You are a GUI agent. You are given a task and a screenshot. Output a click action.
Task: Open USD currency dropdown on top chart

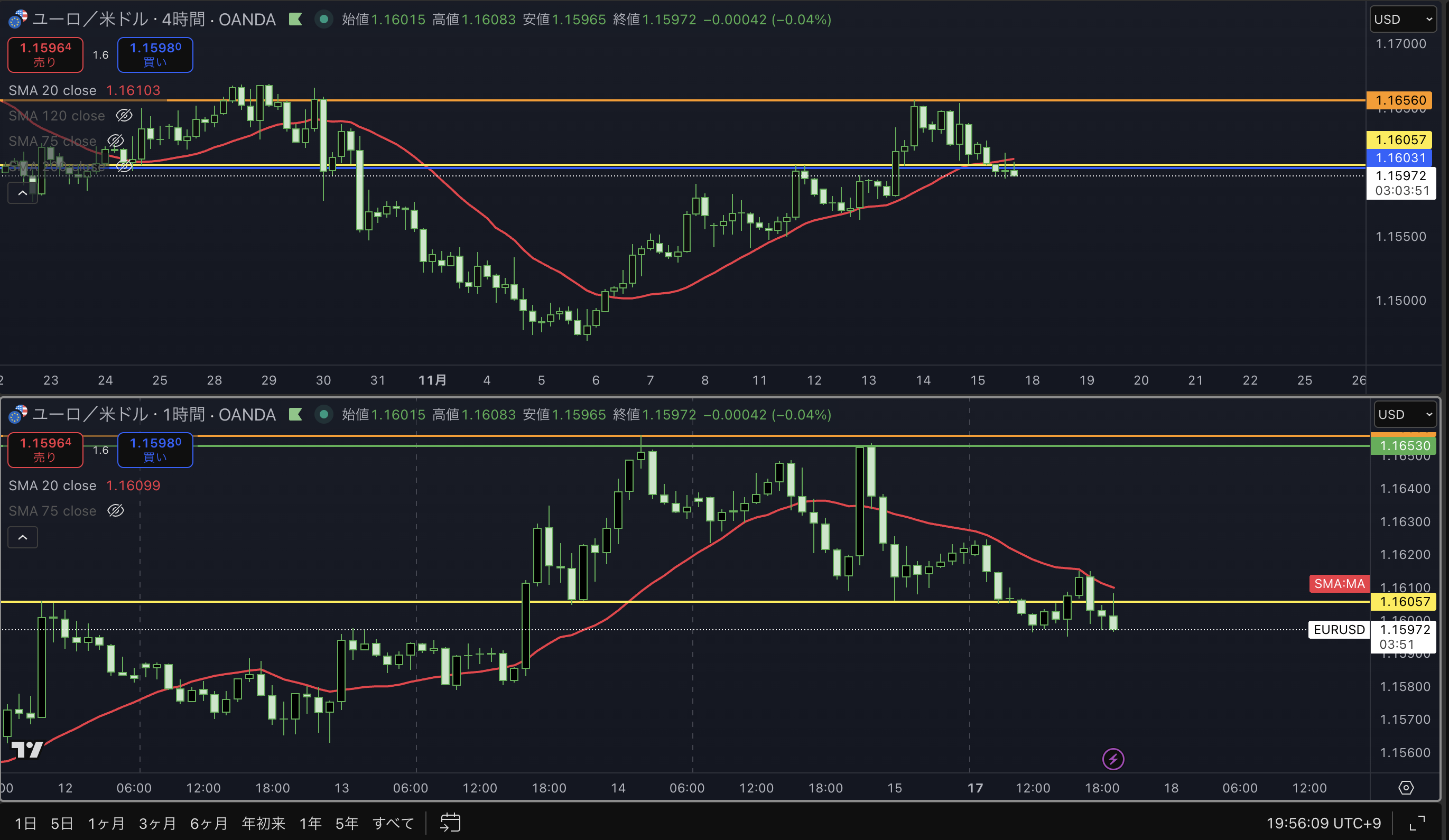(1402, 20)
